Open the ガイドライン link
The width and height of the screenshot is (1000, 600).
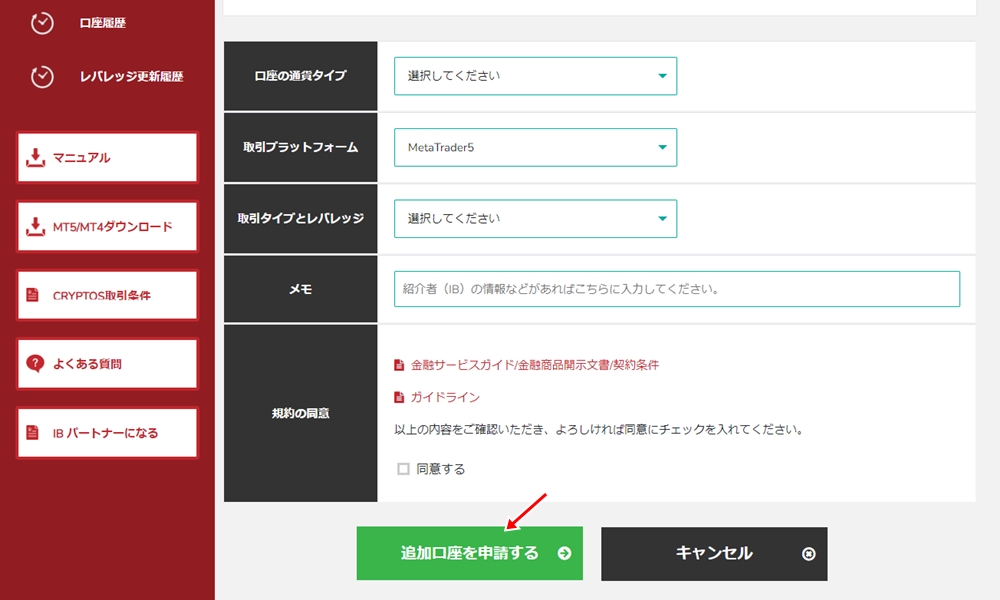pyautogui.click(x=450, y=397)
